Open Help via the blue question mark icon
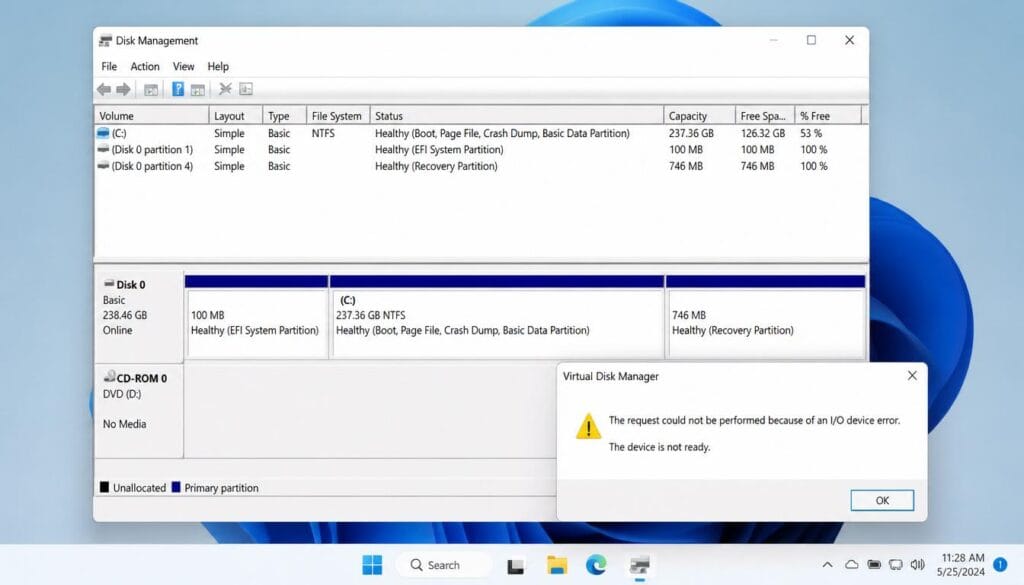The image size is (1024, 585). (178, 89)
